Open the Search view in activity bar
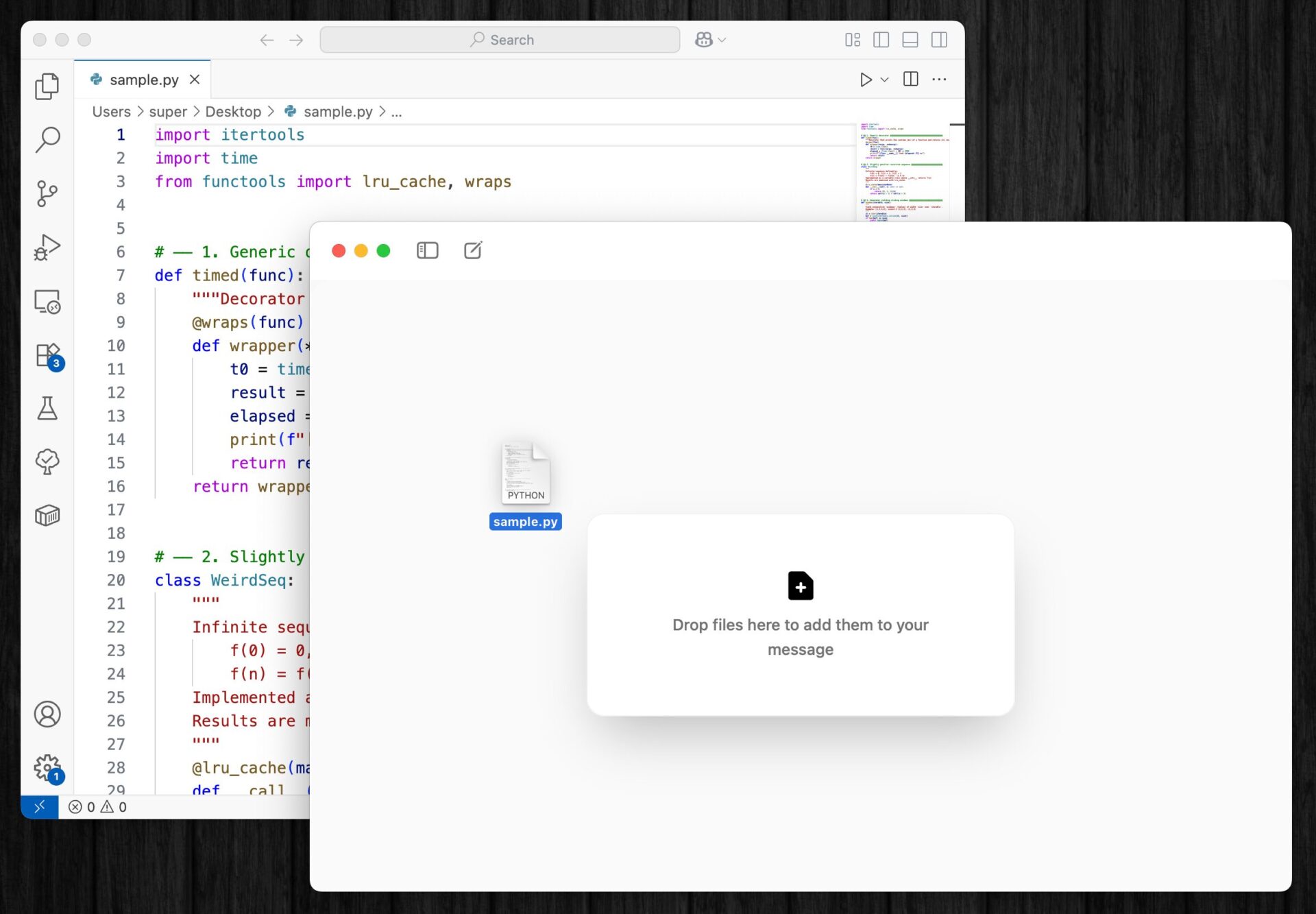The image size is (1316, 914). click(47, 139)
